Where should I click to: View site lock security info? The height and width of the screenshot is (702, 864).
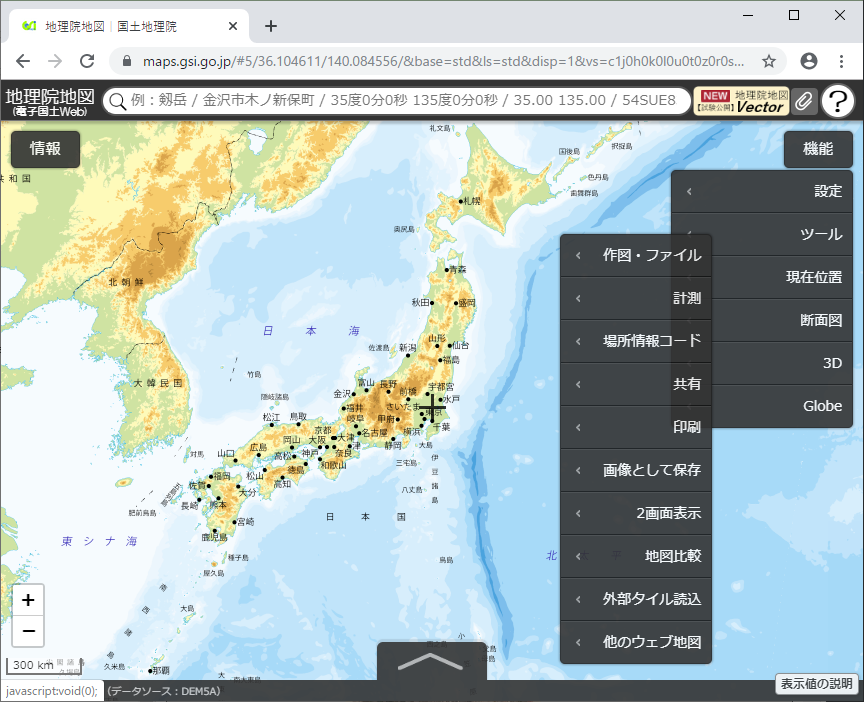click(x=127, y=61)
